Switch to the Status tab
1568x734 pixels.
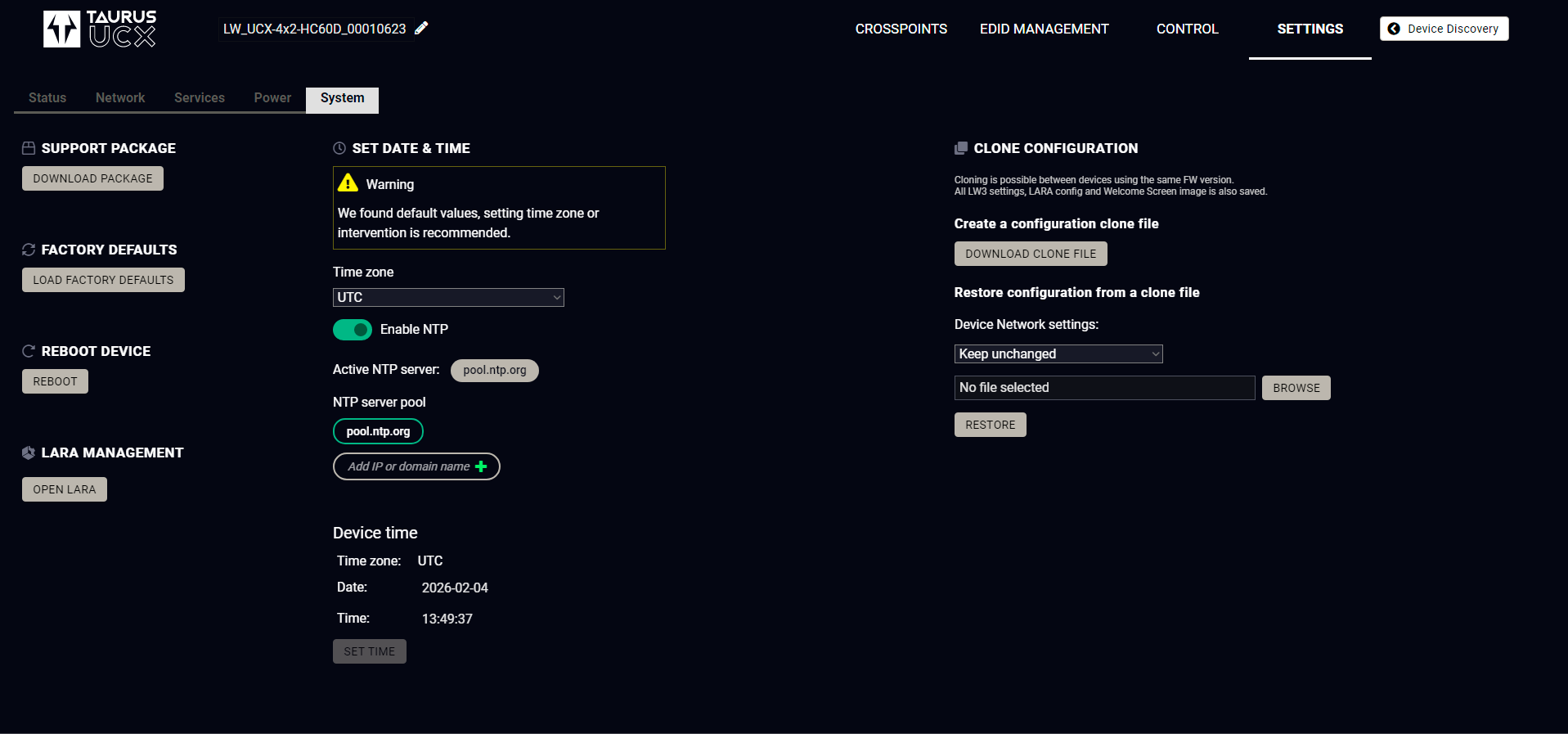pos(47,98)
